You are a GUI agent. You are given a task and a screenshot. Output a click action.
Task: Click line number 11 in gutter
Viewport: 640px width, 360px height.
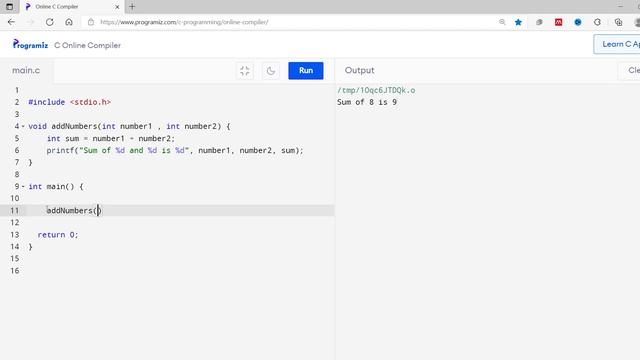coord(15,211)
